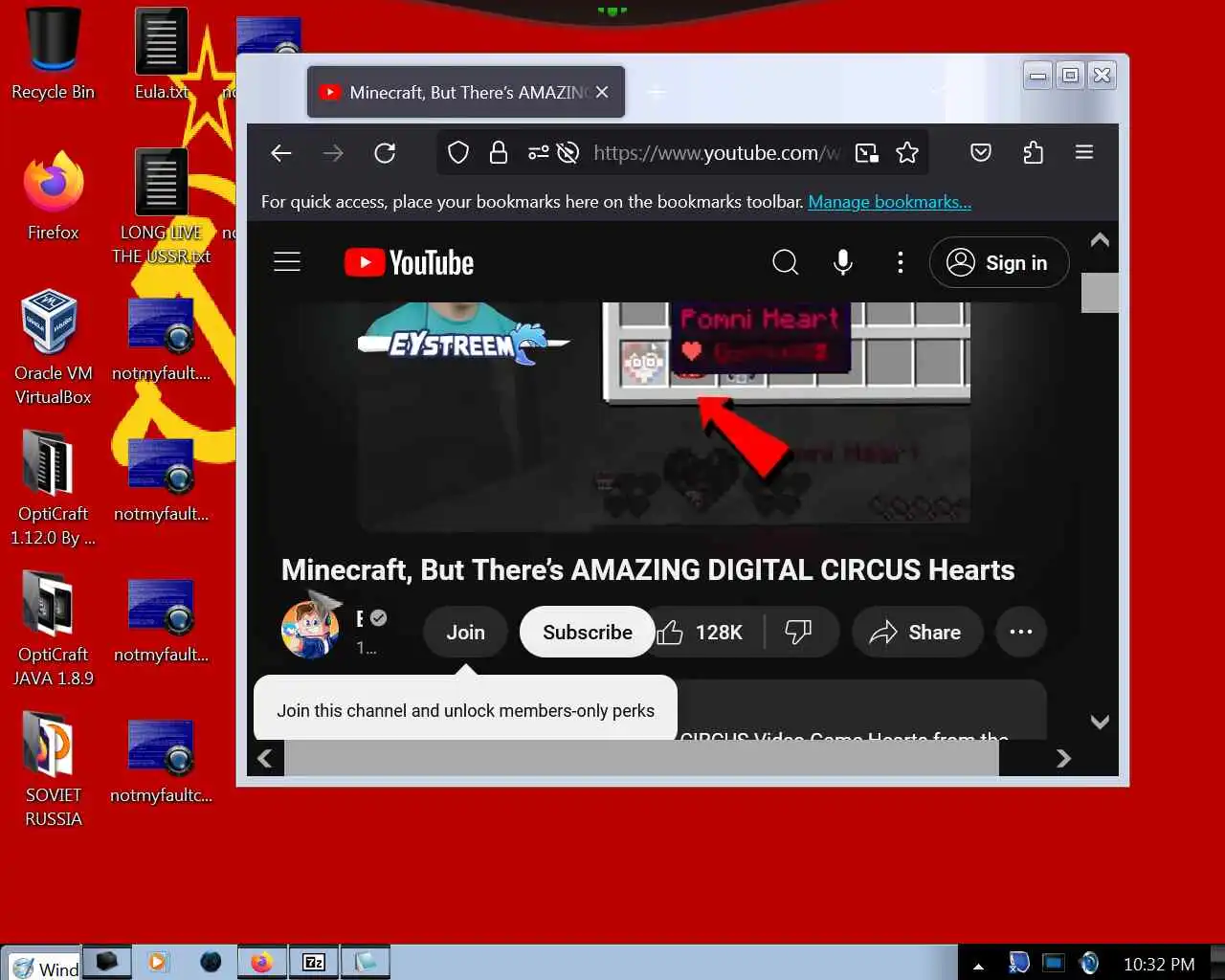Like the video with 128K thumbs up
Image resolution: width=1225 pixels, height=980 pixels.
[x=701, y=633]
